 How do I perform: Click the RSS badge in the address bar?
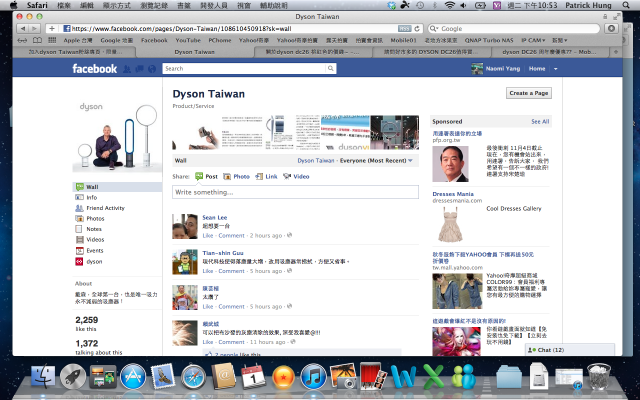(404, 29)
